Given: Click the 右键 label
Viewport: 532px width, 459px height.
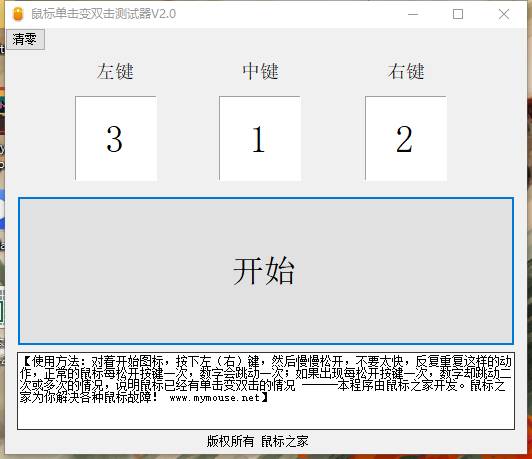Looking at the screenshot, I should (406, 71).
